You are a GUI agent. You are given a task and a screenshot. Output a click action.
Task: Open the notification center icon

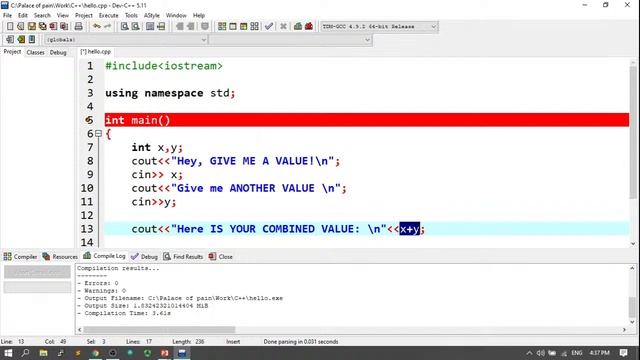(x=624, y=353)
